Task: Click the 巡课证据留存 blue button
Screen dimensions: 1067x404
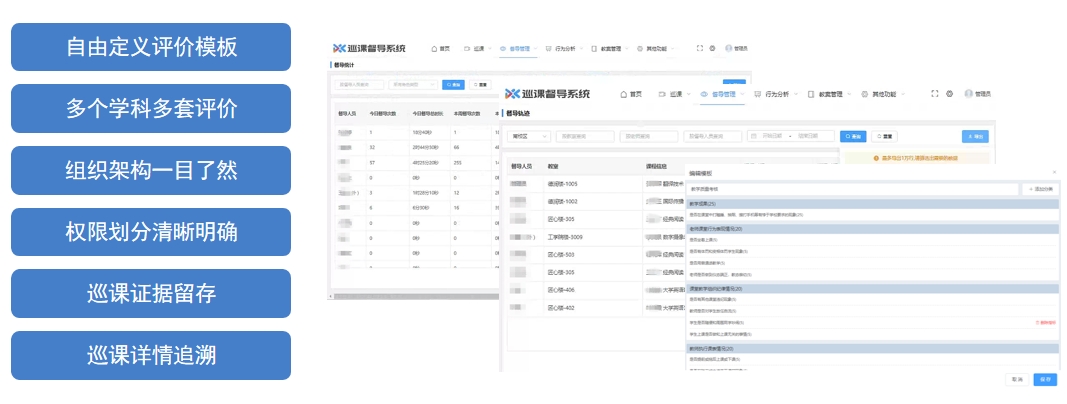Action: coord(151,294)
